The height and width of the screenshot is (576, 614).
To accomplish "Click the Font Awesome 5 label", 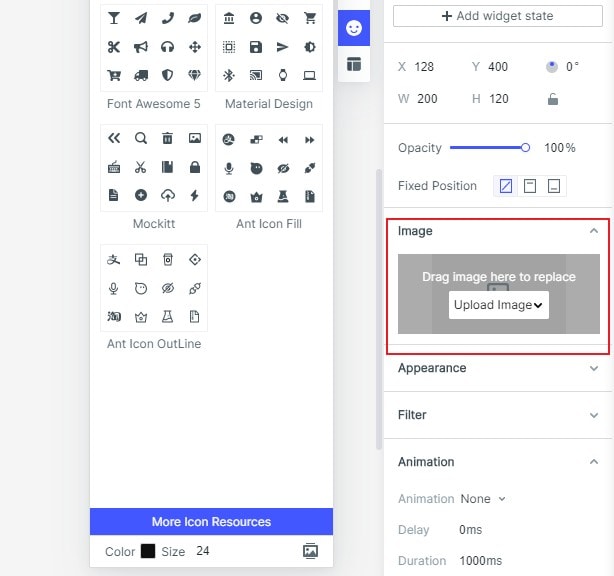I will [154, 104].
